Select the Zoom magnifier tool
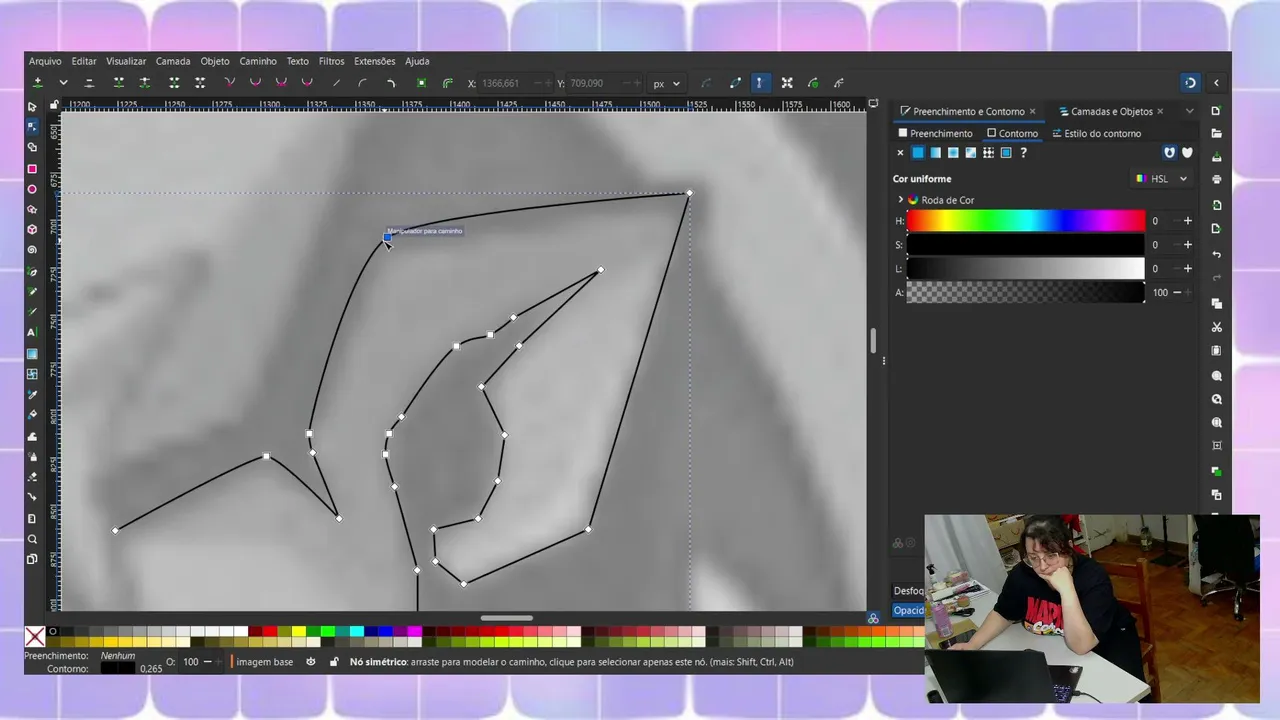Screen dimensions: 1280x720 tap(32, 539)
